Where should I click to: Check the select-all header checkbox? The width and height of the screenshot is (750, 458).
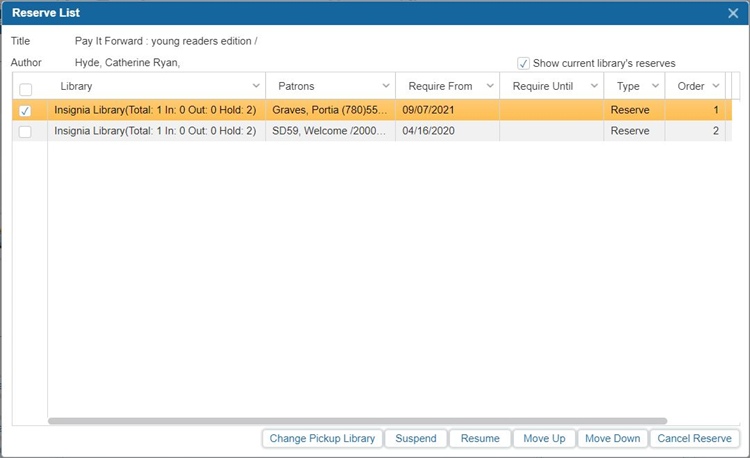[x=26, y=88]
